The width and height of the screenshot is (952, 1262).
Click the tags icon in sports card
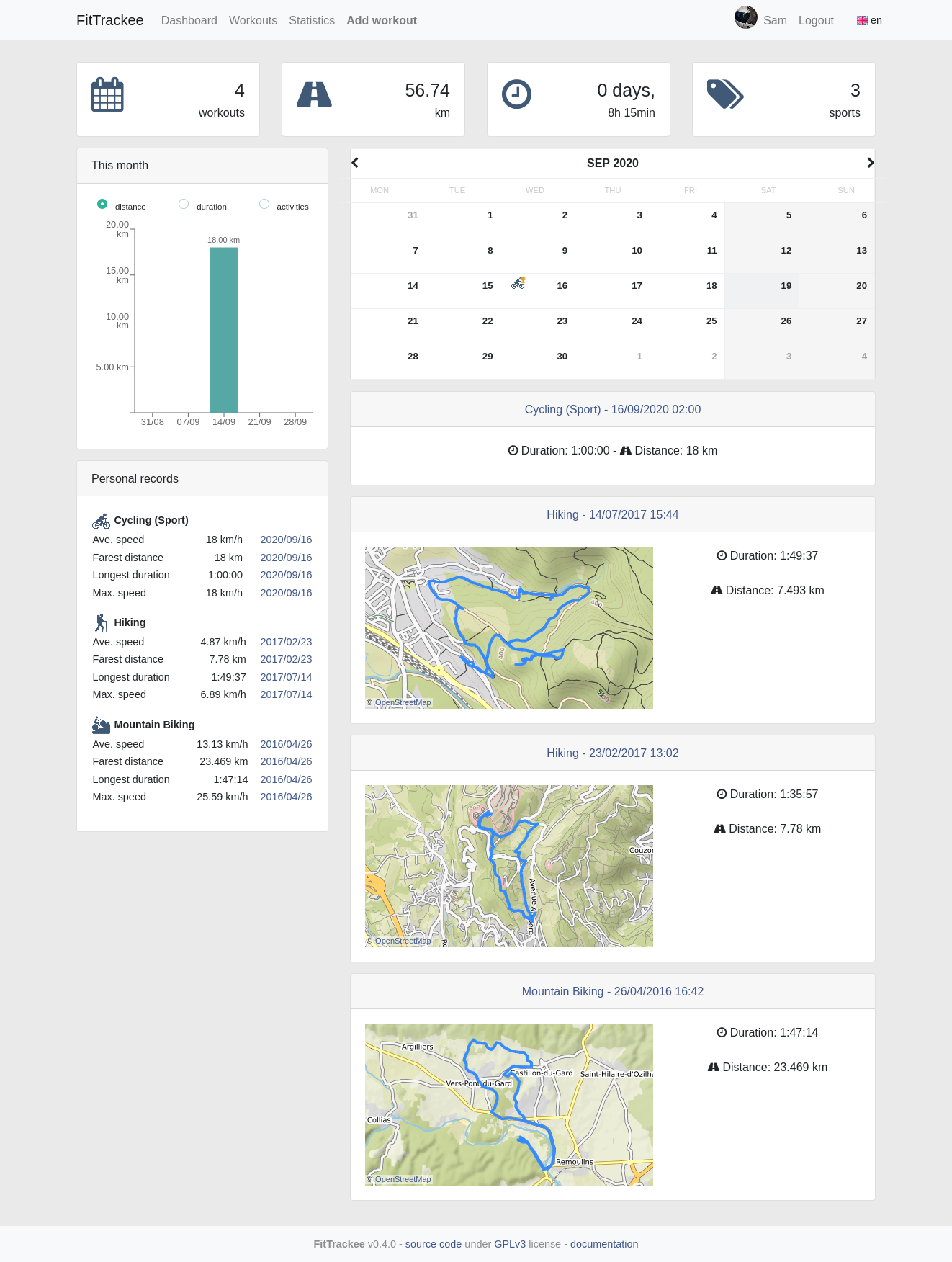click(725, 94)
